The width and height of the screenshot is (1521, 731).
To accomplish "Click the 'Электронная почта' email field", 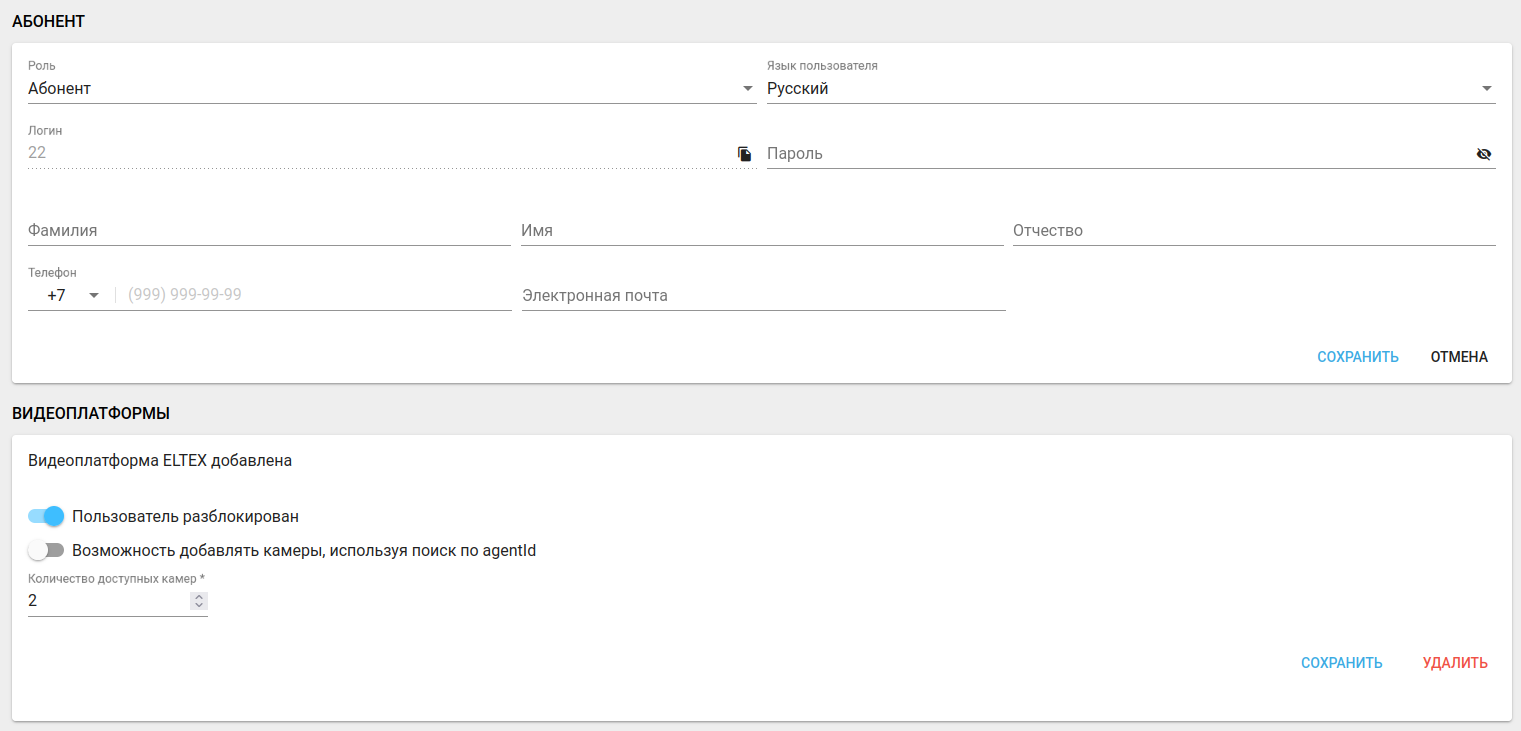I will point(763,296).
